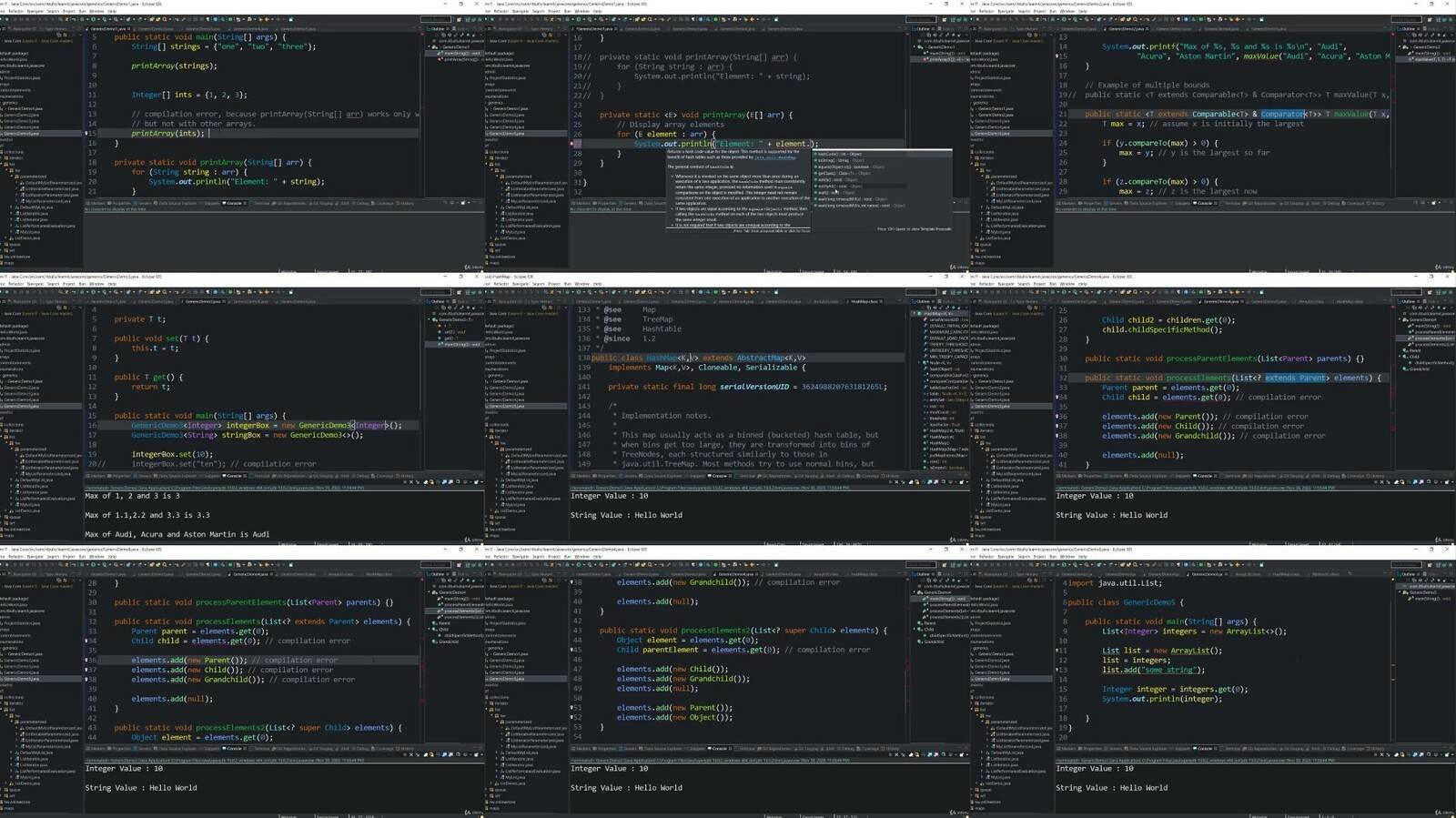This screenshot has height=818, width=1456.
Task: Click the Quick Access field in the Integer[] ints frame
Action: pos(435,18)
